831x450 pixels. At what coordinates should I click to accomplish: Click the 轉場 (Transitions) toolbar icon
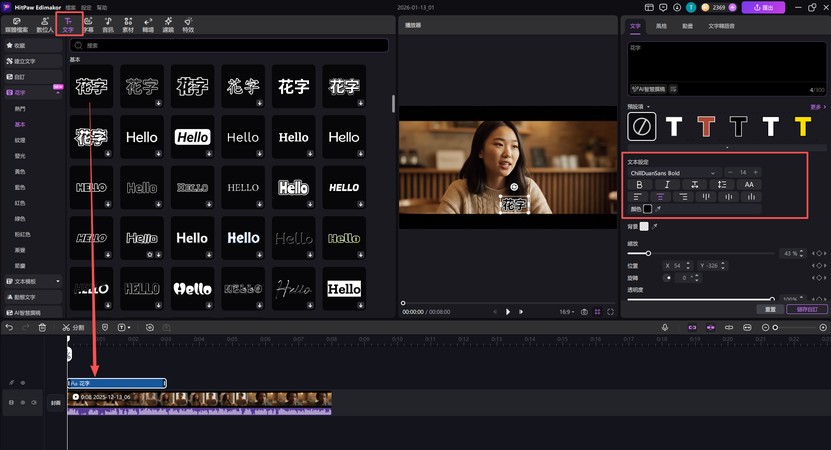coord(149,24)
